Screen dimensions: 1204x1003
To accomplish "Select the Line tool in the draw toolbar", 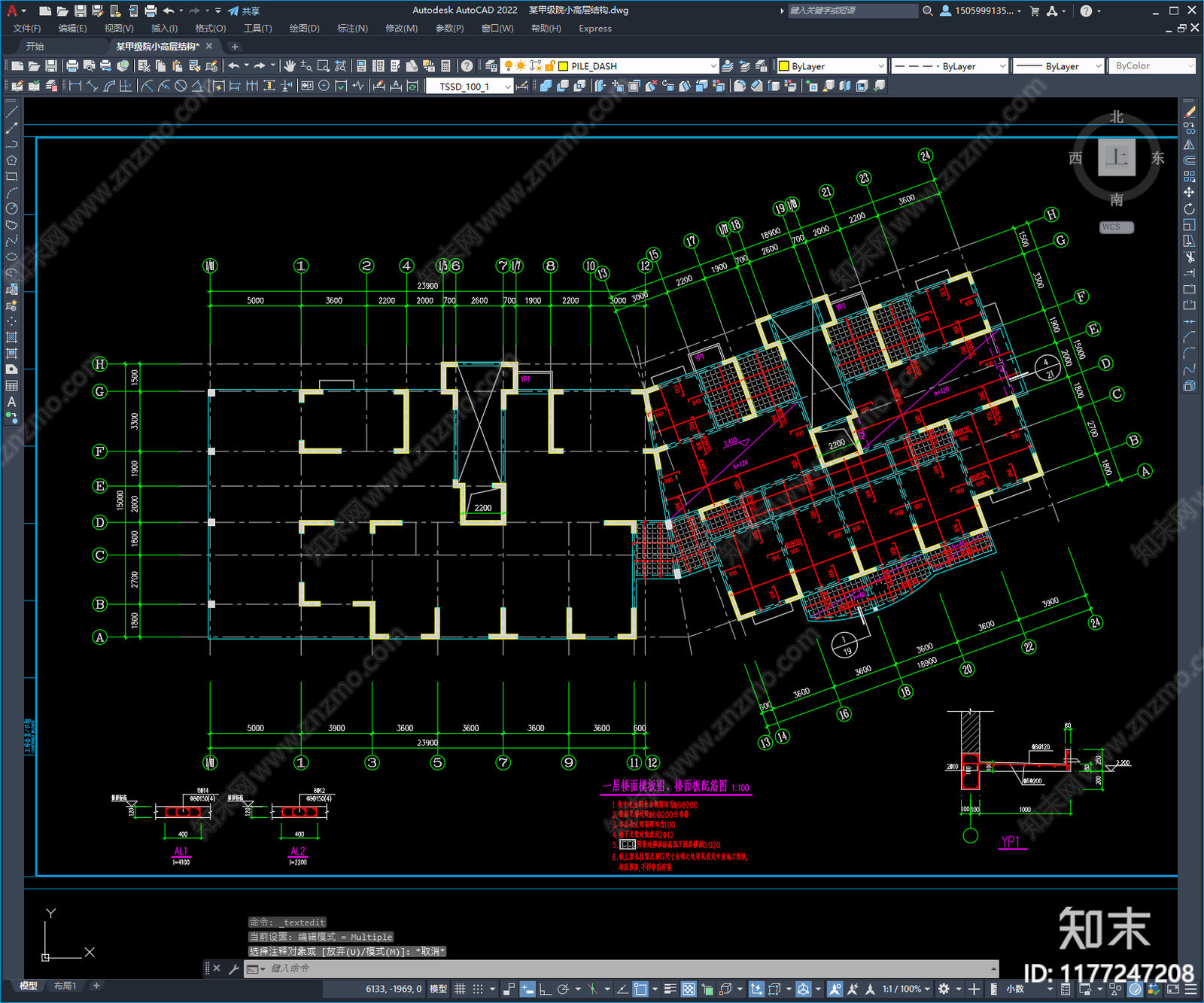I will 11,112.
